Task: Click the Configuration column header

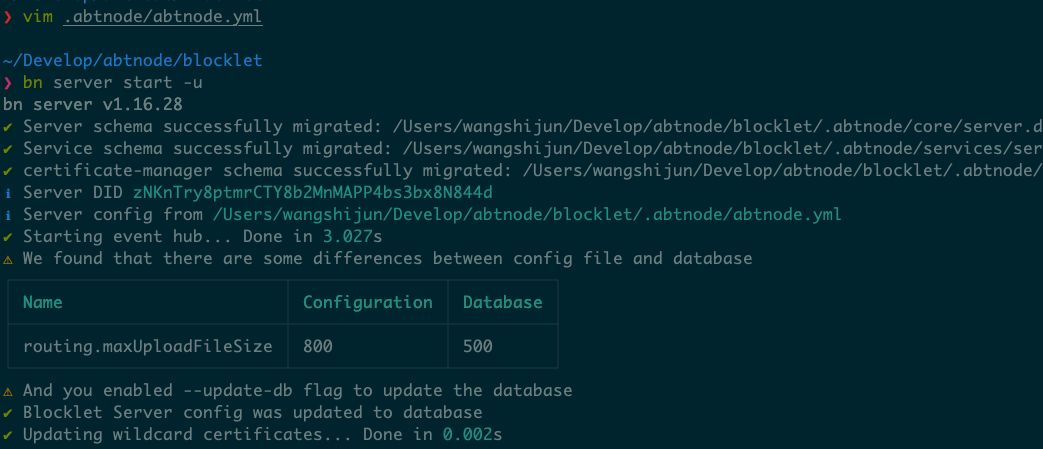Action: pyautogui.click(x=367, y=302)
